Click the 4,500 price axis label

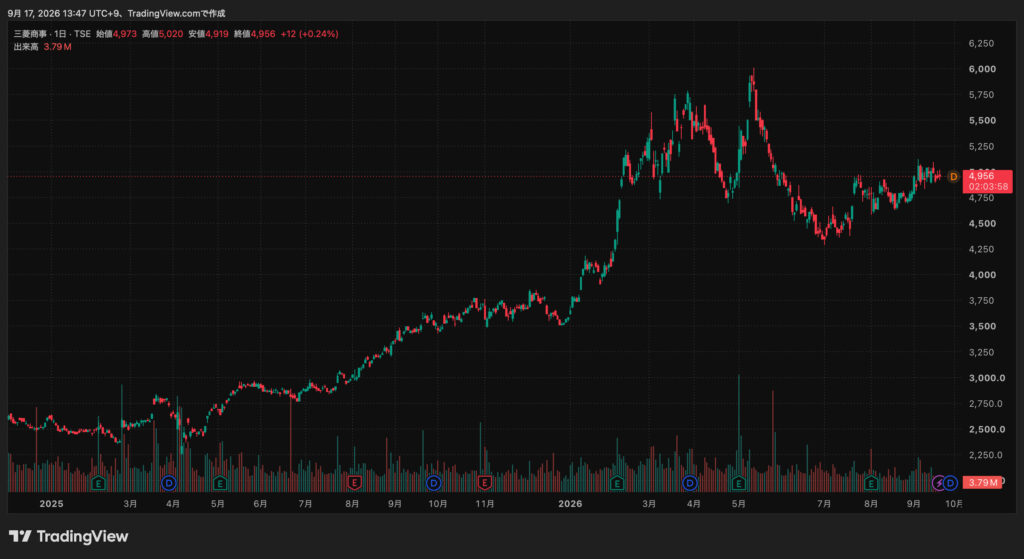coord(982,223)
